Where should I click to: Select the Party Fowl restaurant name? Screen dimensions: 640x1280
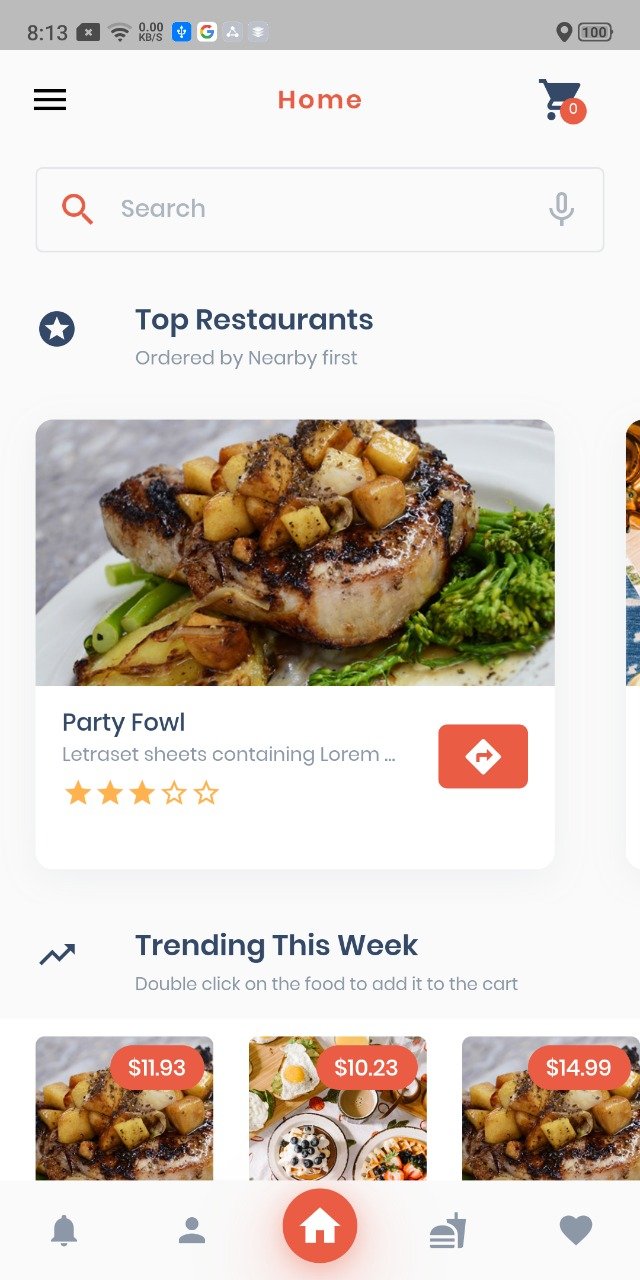pos(123,722)
